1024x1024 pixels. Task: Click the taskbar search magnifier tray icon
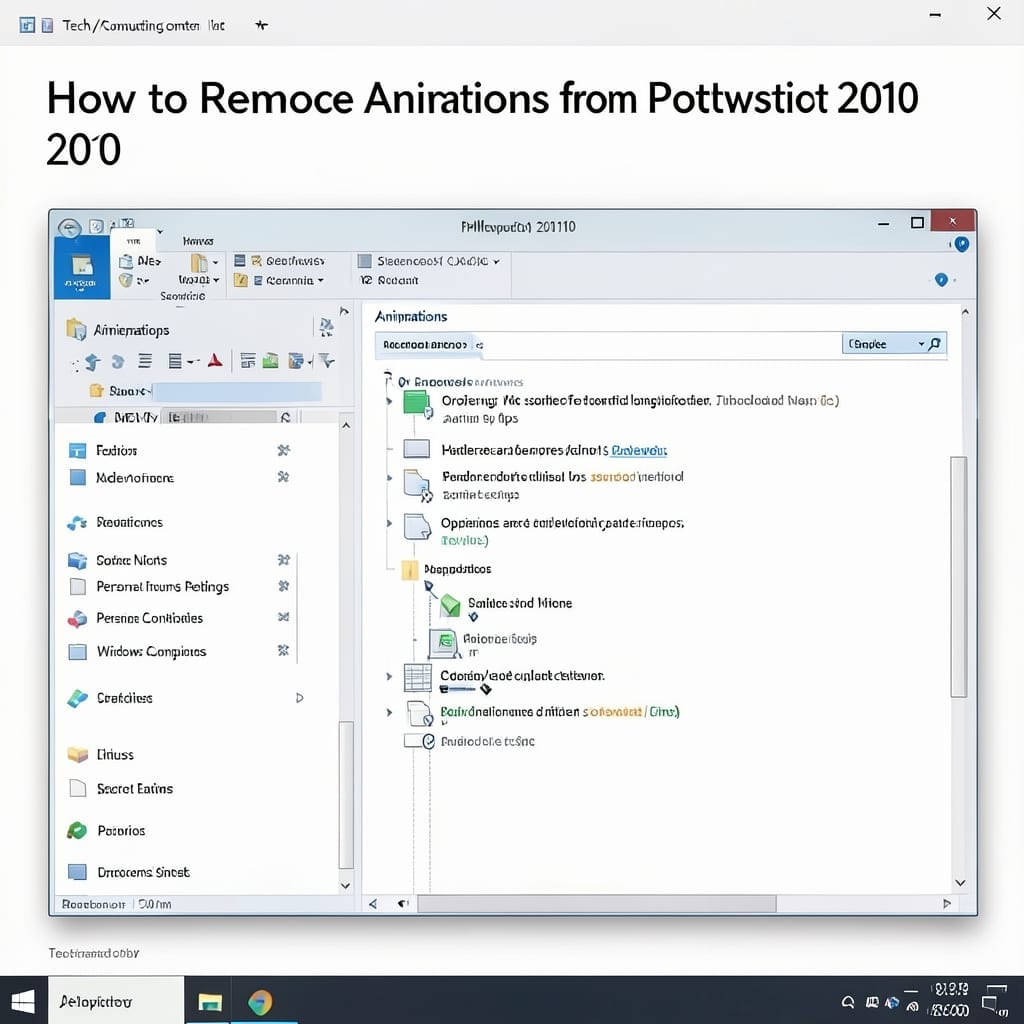pyautogui.click(x=848, y=1002)
